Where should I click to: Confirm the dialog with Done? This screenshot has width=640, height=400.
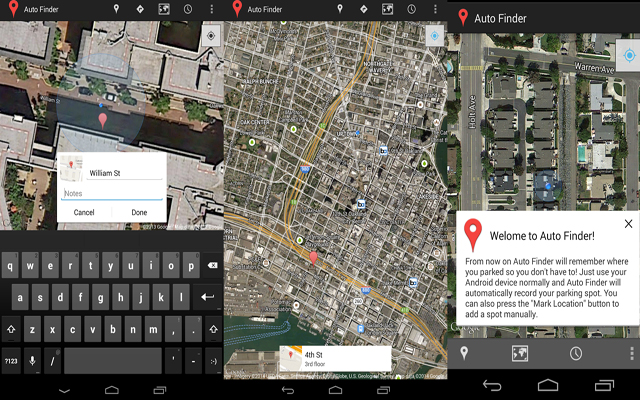139,212
